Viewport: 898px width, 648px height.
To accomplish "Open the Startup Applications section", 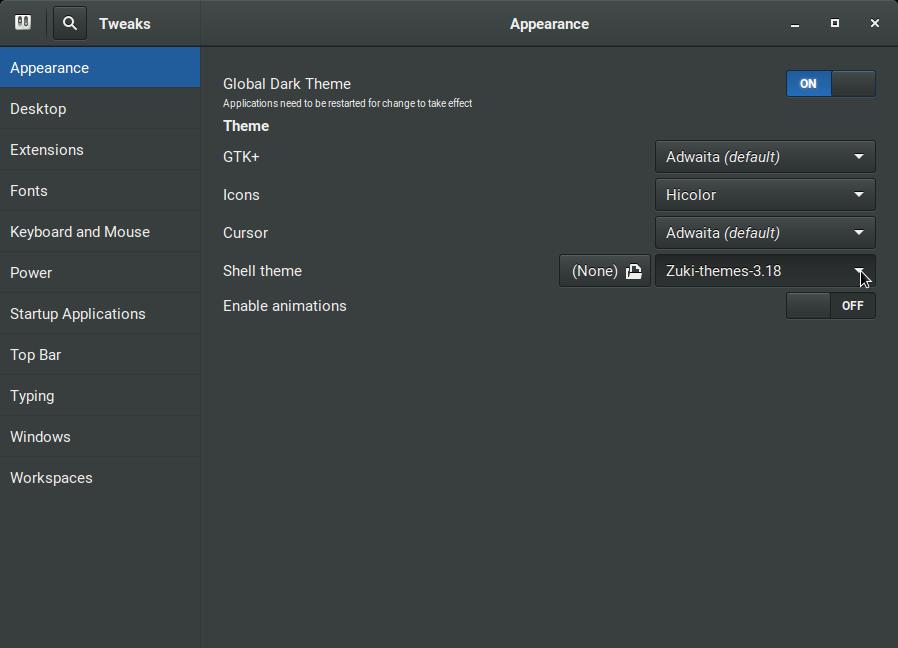I will pos(78,314).
